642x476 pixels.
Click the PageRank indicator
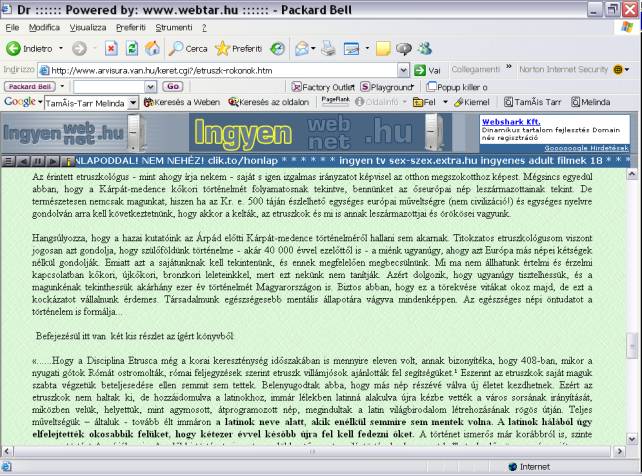pos(335,101)
